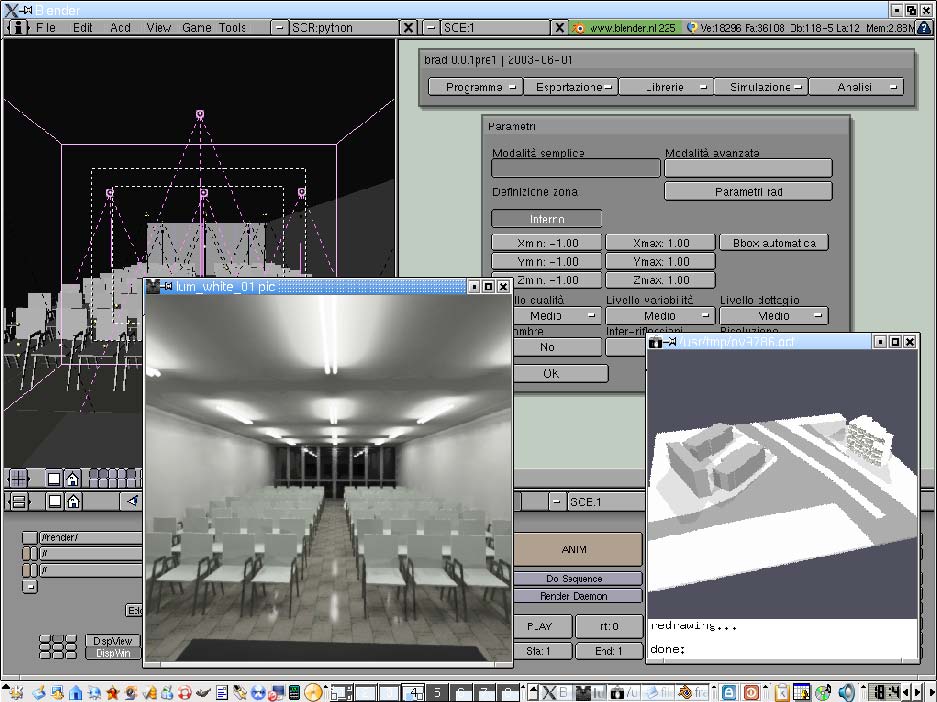937x702 pixels.
Task: Click the home view icon in 3D header
Action: [73, 478]
